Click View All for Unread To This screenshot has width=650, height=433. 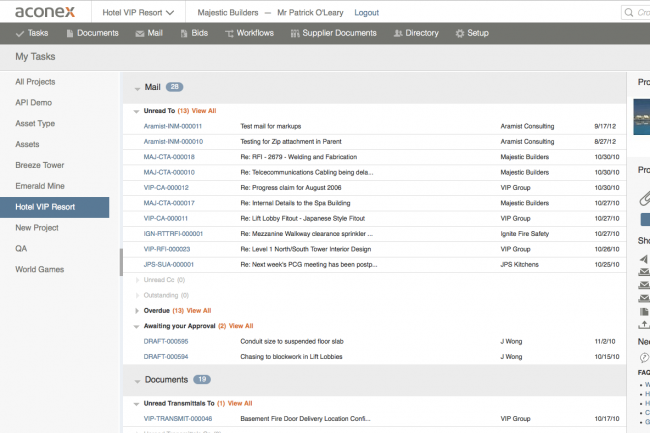tap(204, 111)
